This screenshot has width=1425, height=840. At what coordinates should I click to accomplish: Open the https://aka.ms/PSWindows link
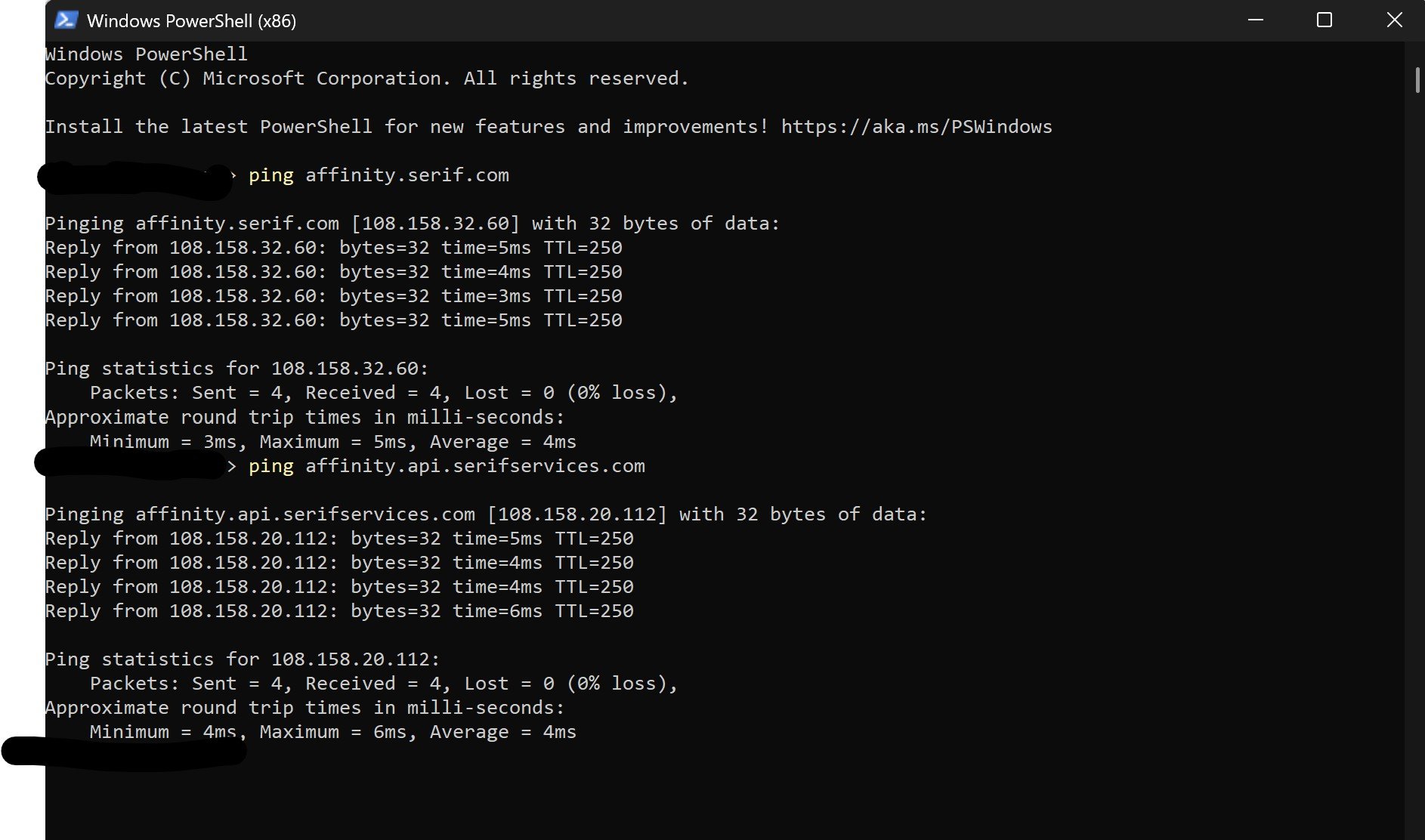coord(917,127)
